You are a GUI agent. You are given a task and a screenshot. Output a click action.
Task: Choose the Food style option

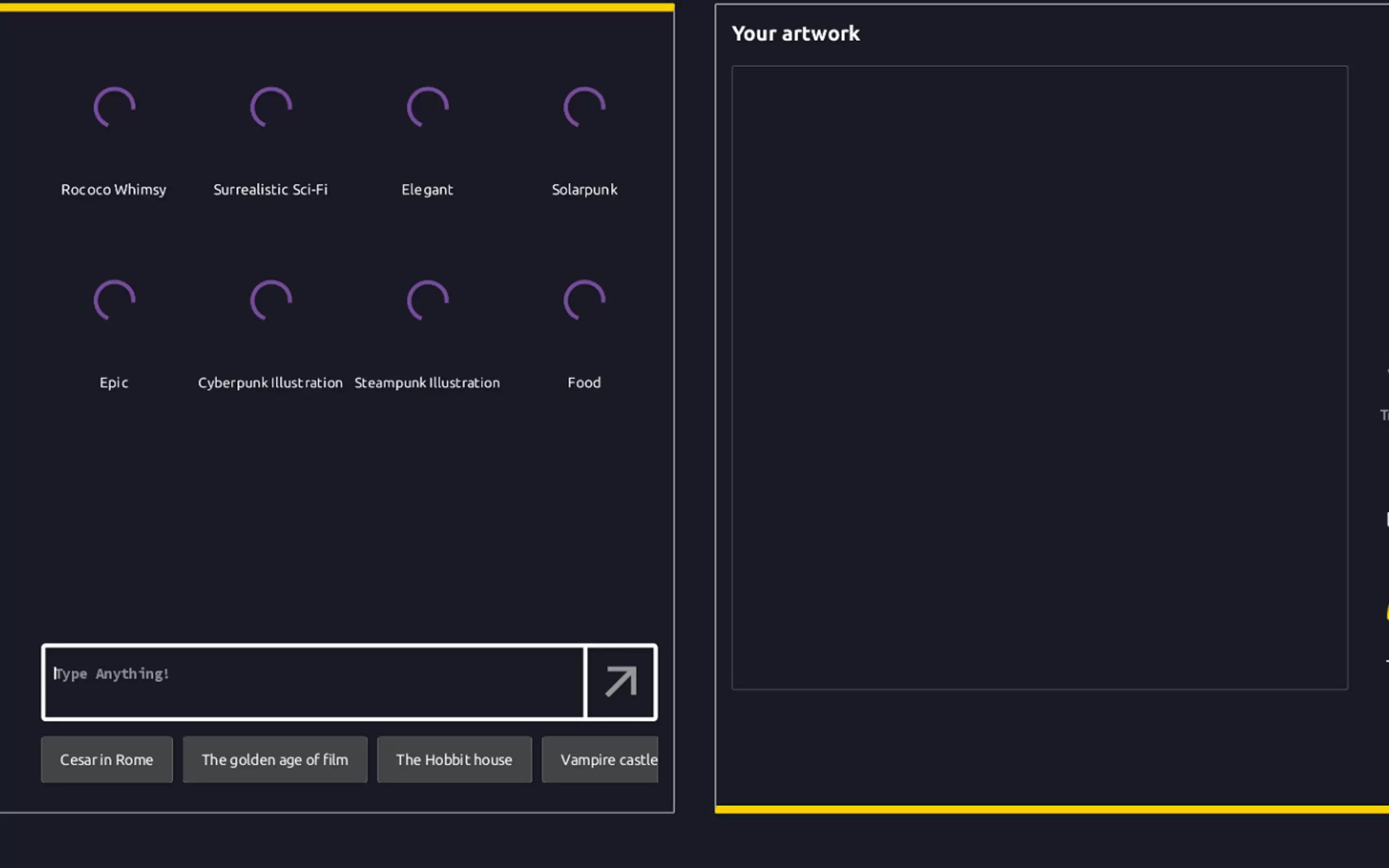click(x=585, y=300)
